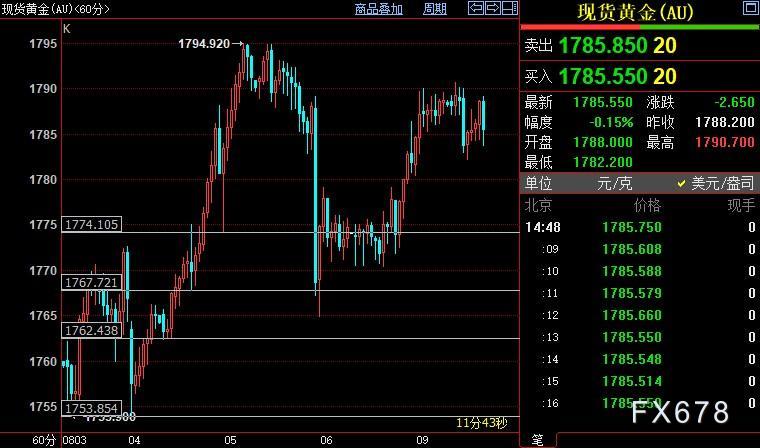The width and height of the screenshot is (760, 448).
Task: Click the 1774.105 price level label
Action: point(92,224)
